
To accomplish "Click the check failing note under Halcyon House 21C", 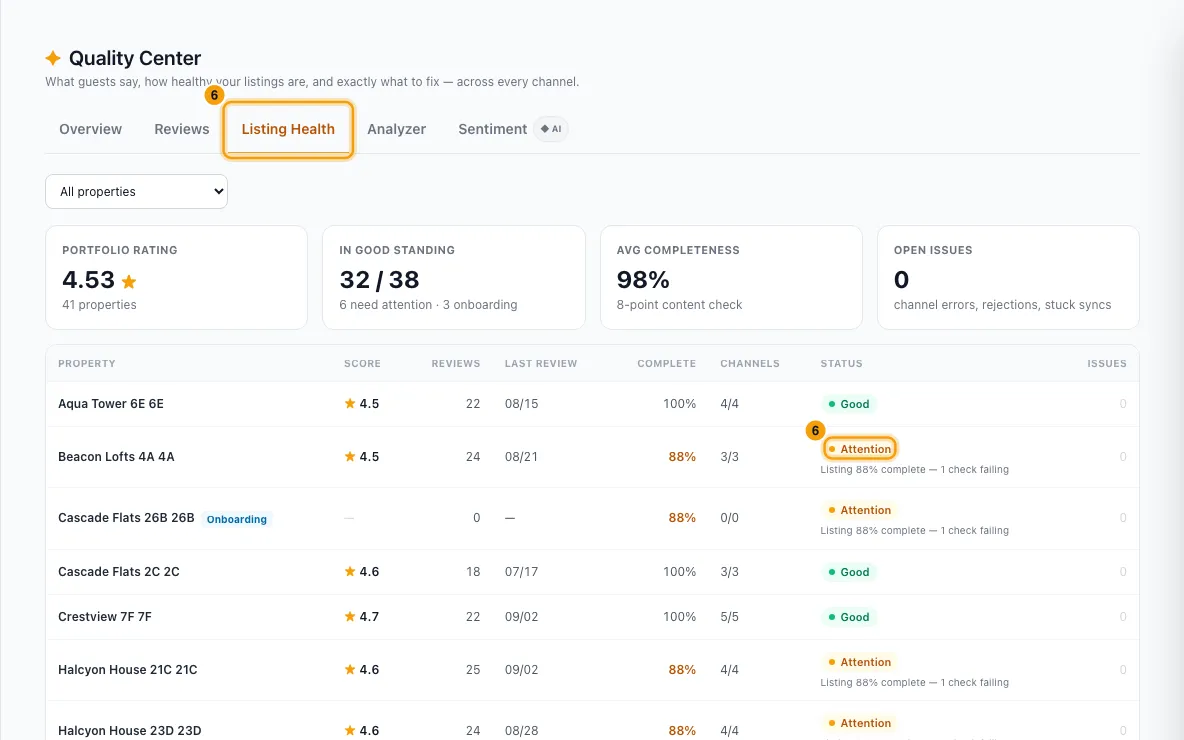I will point(914,683).
